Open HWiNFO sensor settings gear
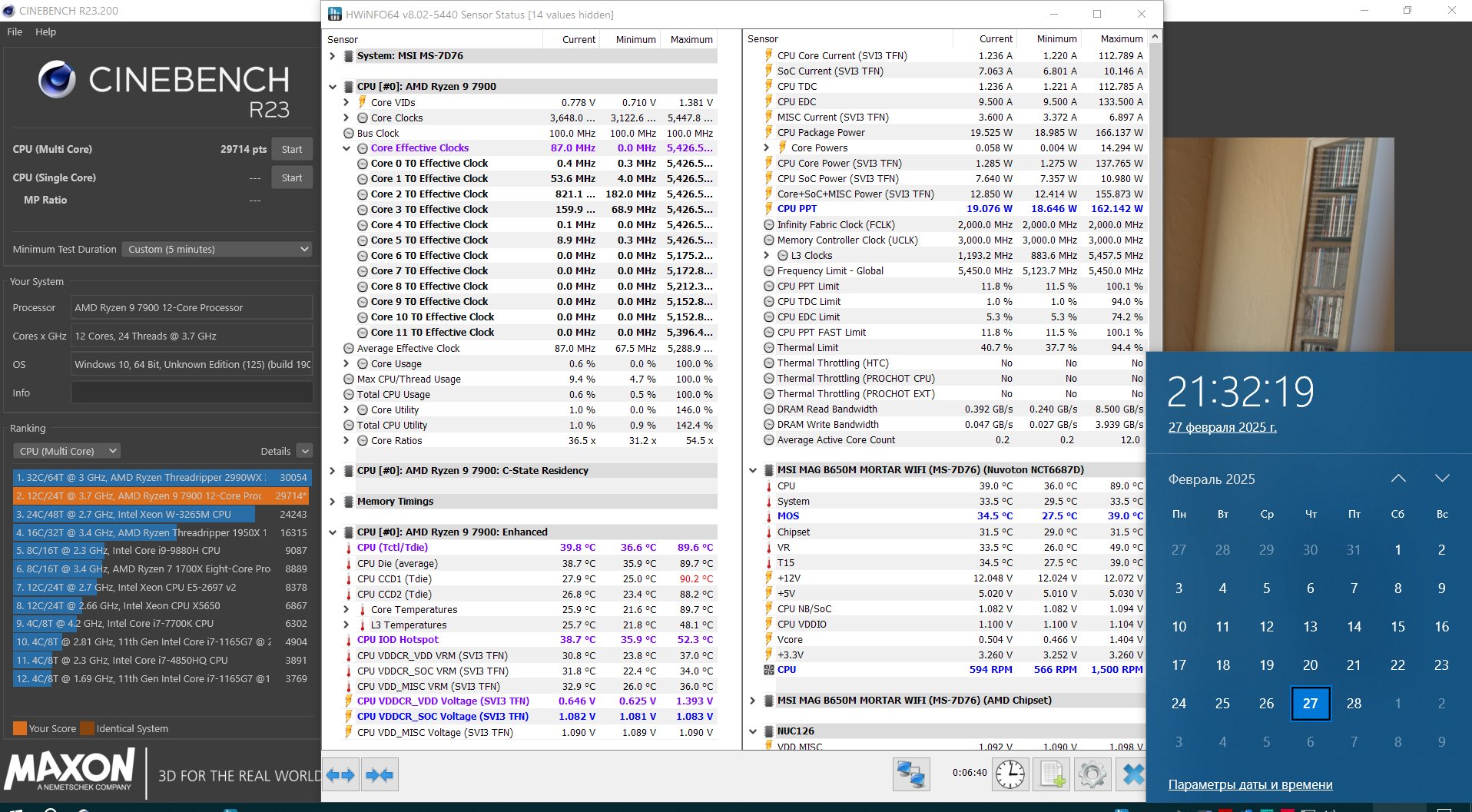Viewport: 1472px width, 812px height. 1092,774
